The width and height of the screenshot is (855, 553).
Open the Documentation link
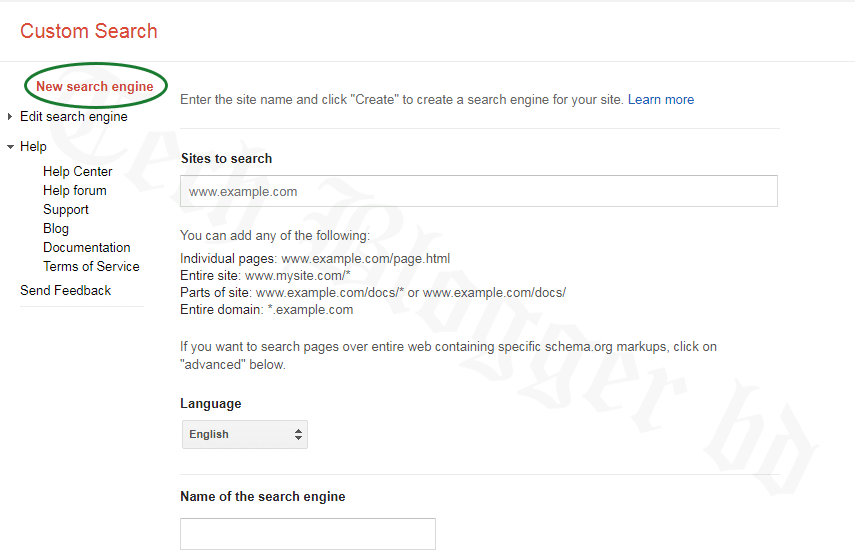pos(87,248)
